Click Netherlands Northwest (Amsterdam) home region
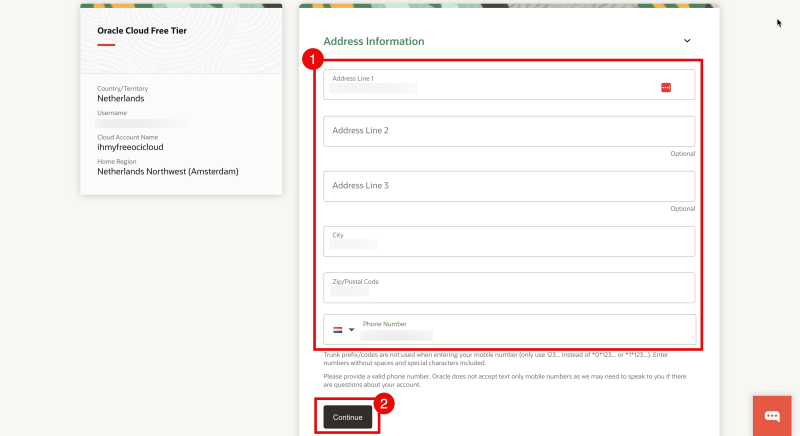 point(168,171)
